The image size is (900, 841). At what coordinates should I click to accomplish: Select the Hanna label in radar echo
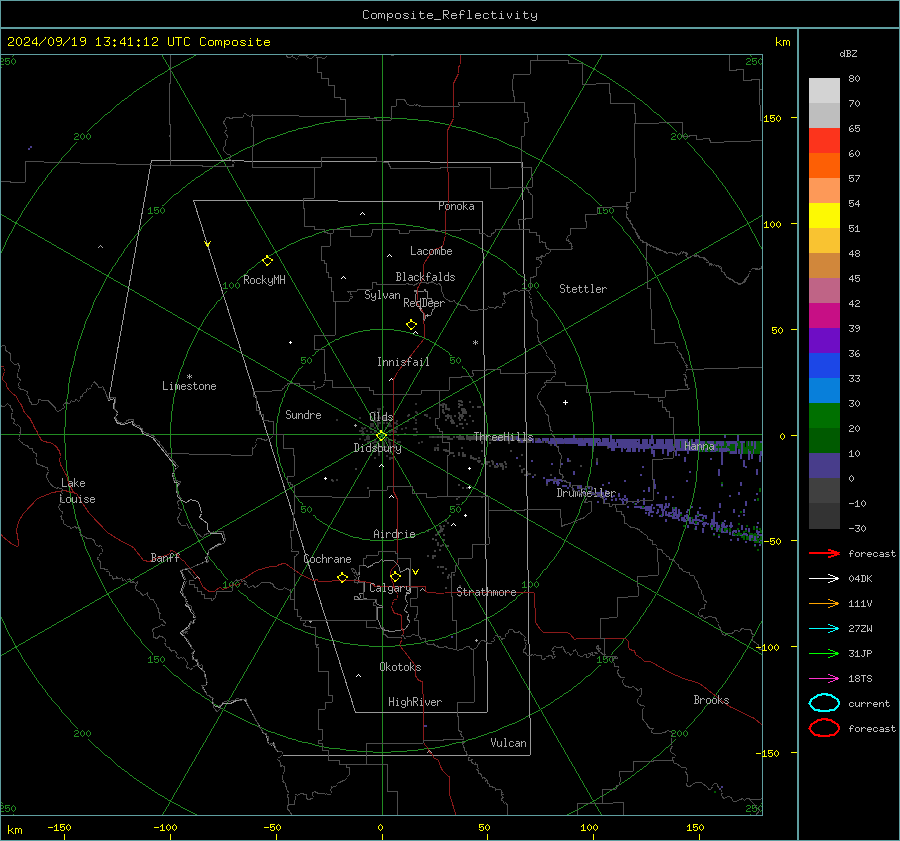(x=699, y=446)
